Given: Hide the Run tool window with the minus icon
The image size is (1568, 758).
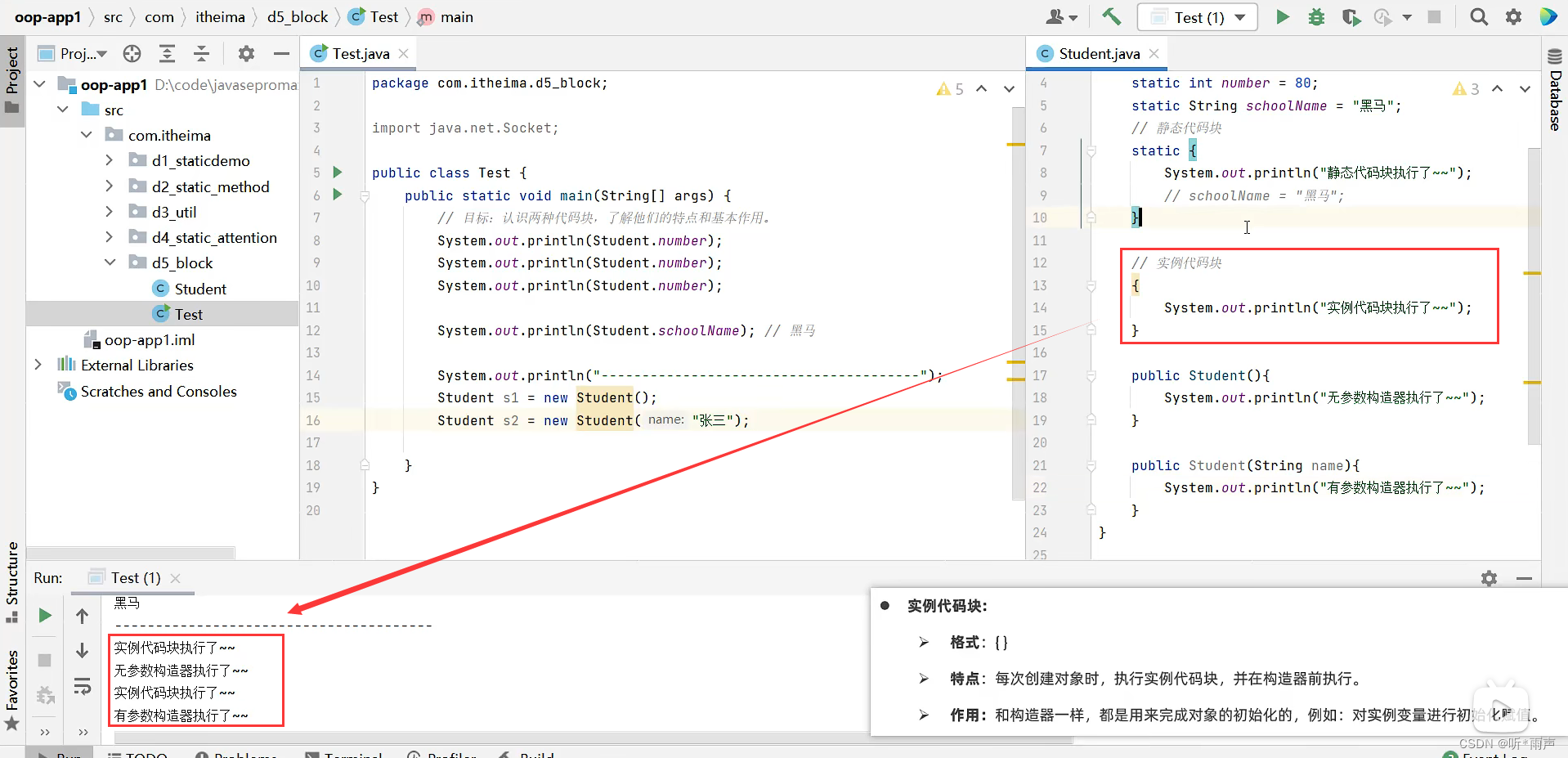Looking at the screenshot, I should tap(1524, 578).
